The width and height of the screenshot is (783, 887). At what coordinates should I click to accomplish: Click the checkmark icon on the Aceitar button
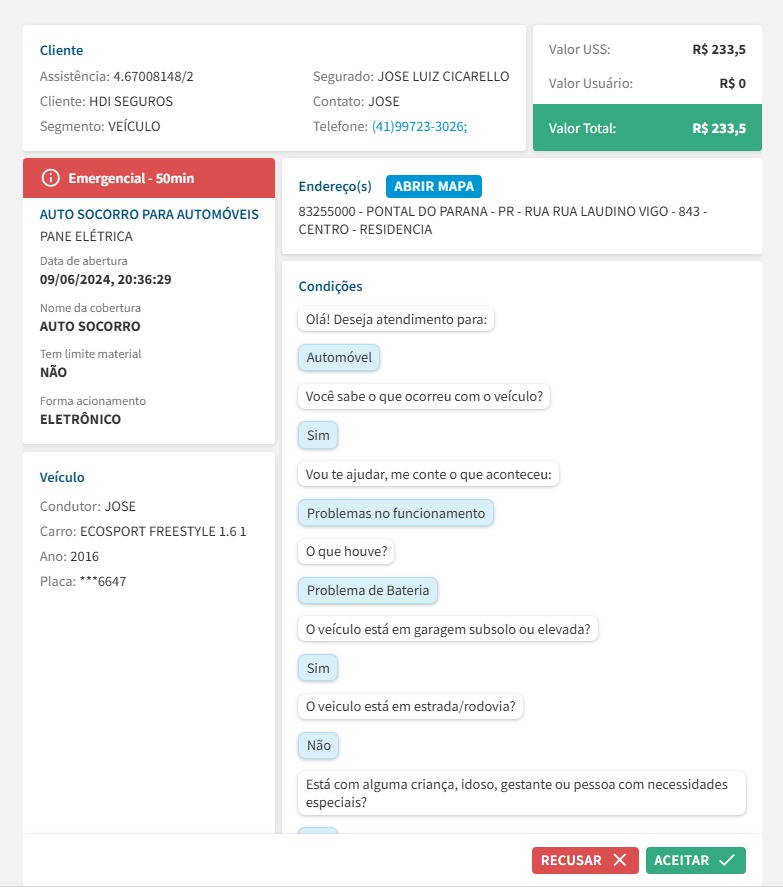click(726, 860)
